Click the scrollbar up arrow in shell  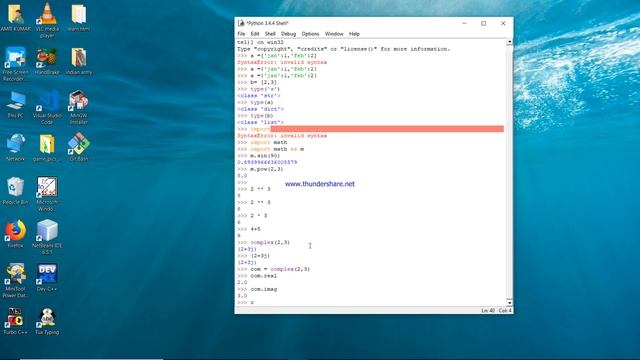pos(509,42)
